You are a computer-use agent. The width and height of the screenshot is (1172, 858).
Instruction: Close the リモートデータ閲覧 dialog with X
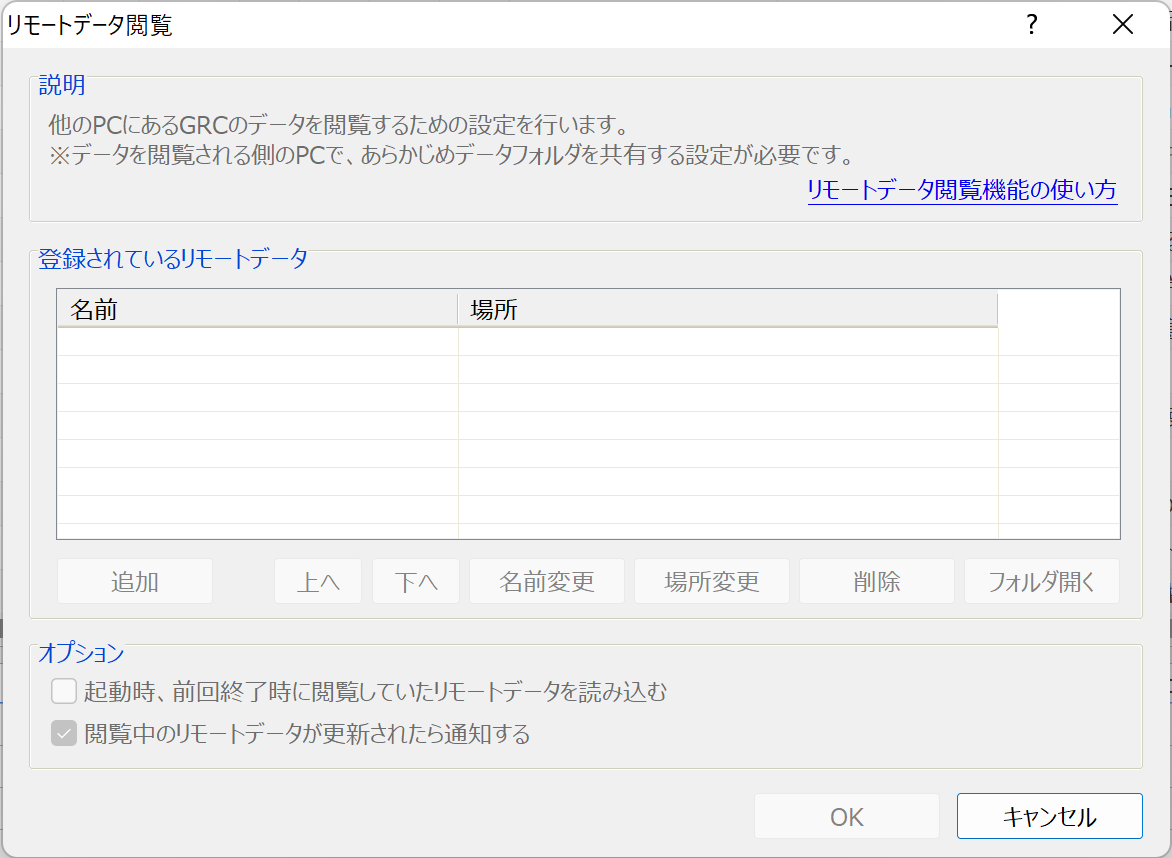point(1123,24)
